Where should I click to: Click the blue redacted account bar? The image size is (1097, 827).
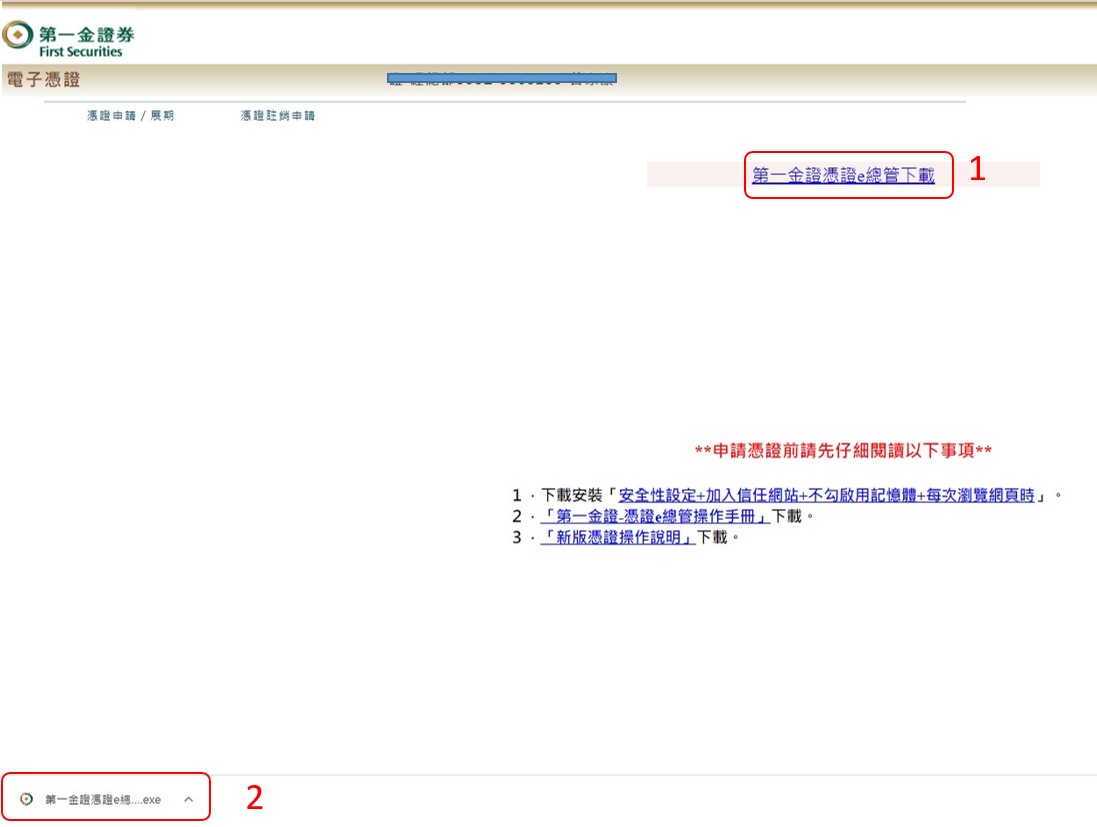(x=502, y=78)
